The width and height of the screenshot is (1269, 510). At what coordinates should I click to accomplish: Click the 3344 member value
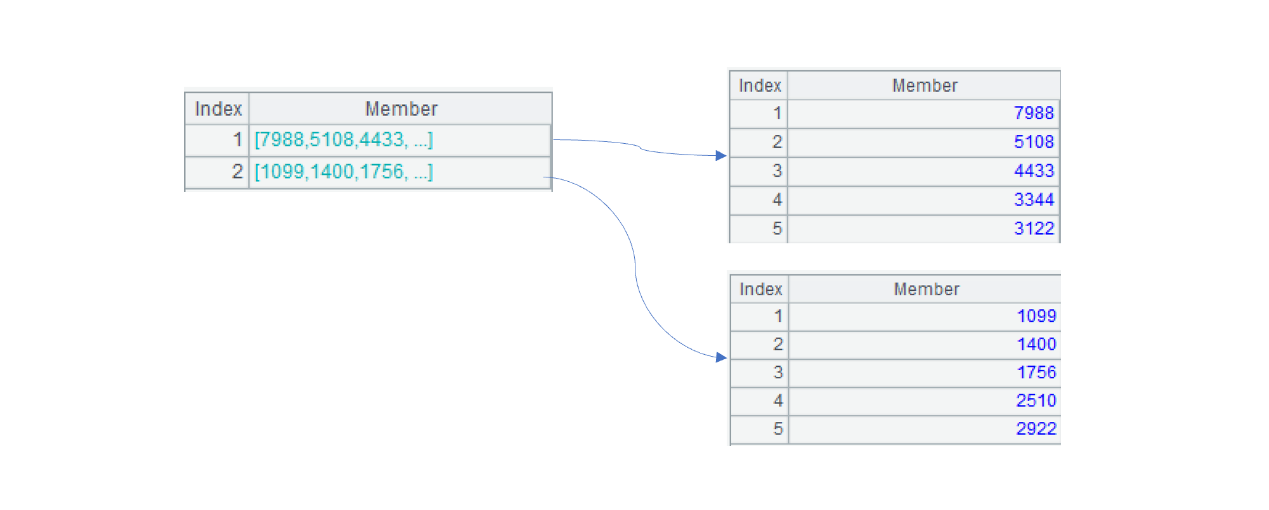pyautogui.click(x=1034, y=200)
